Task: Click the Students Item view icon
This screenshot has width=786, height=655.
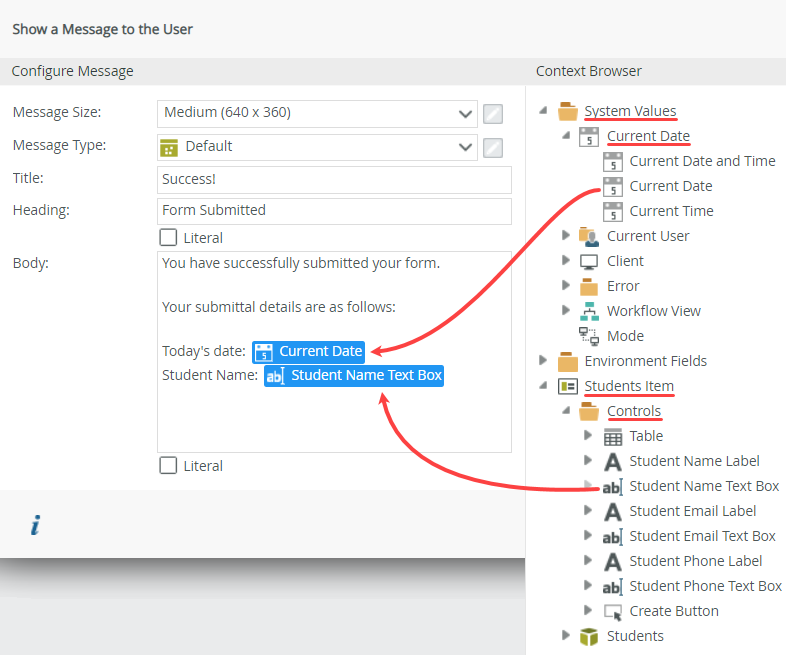Action: 568,386
